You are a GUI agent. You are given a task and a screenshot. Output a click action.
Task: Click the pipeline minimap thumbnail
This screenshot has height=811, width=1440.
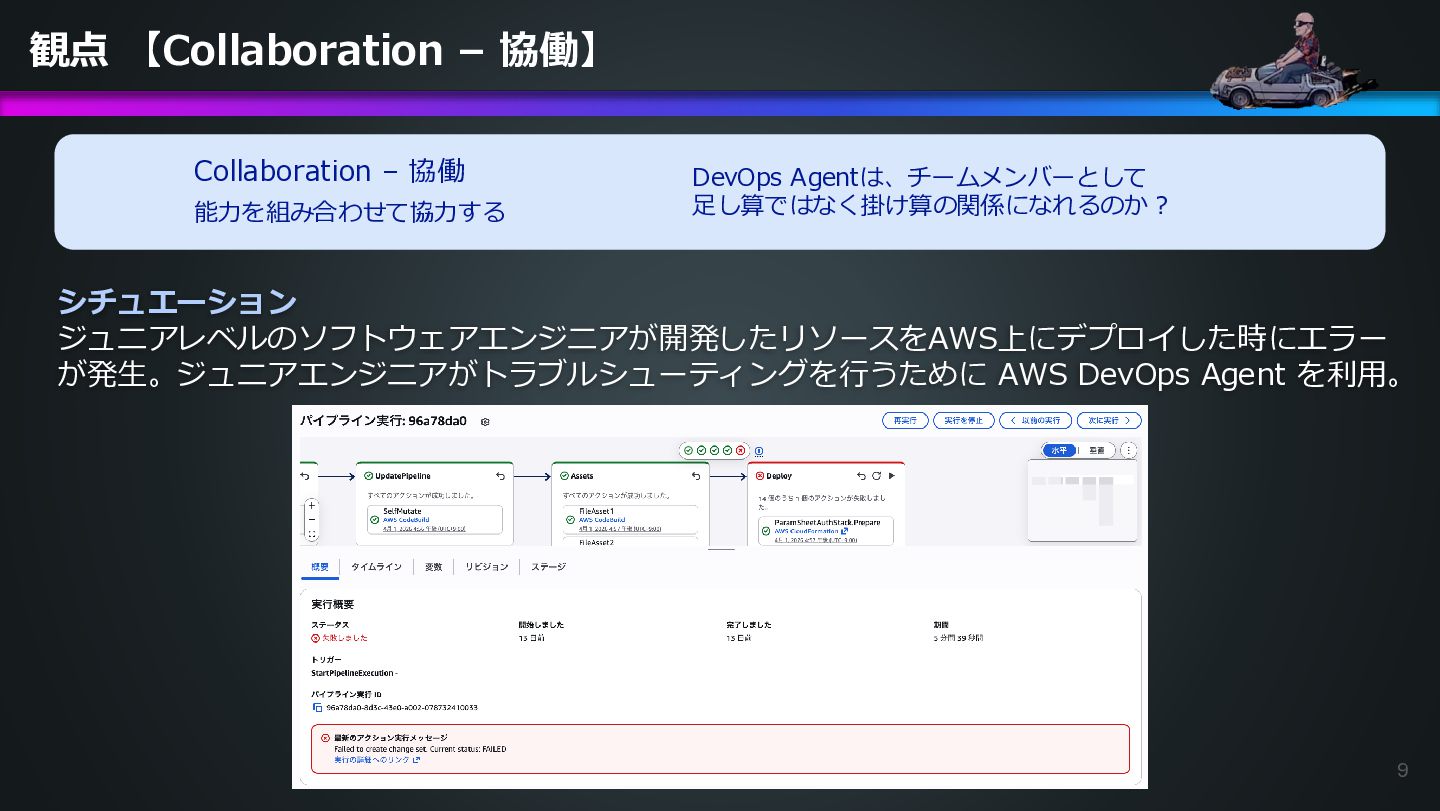click(1082, 500)
